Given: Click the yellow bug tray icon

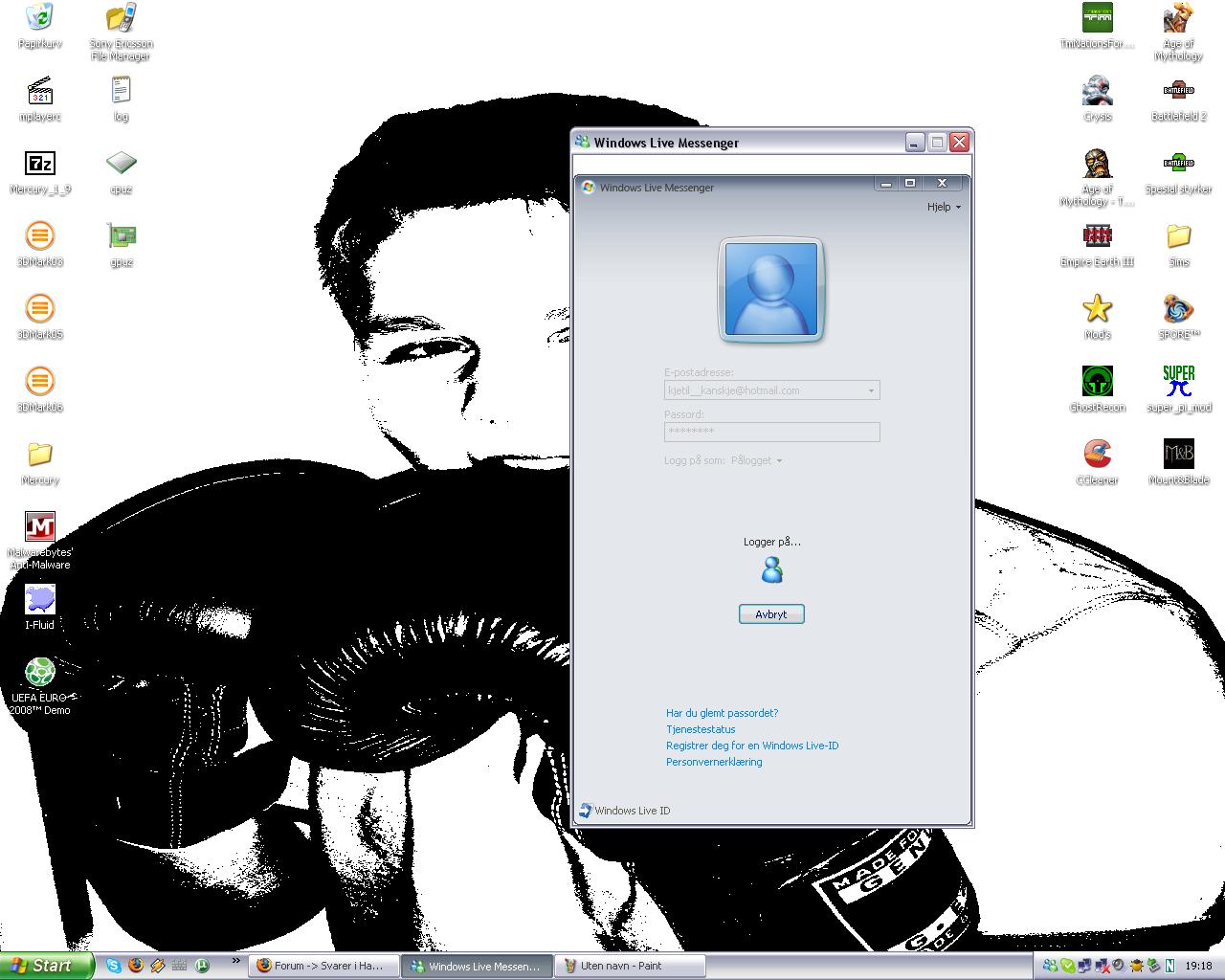Looking at the screenshot, I should [1136, 966].
